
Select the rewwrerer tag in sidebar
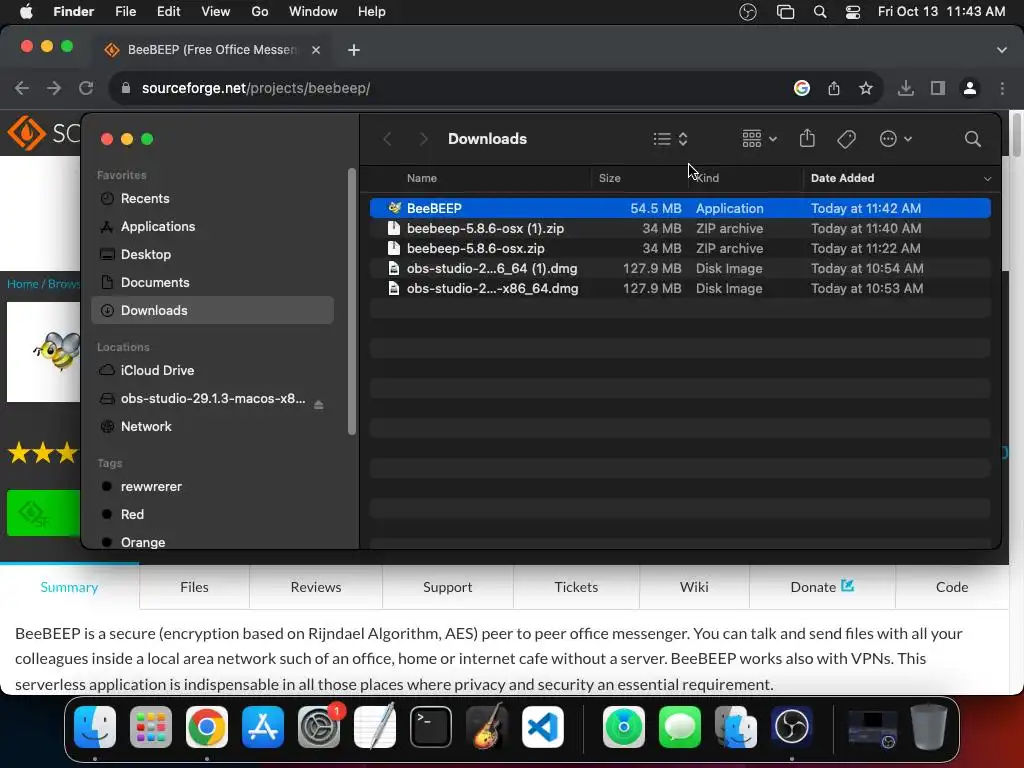click(212, 487)
